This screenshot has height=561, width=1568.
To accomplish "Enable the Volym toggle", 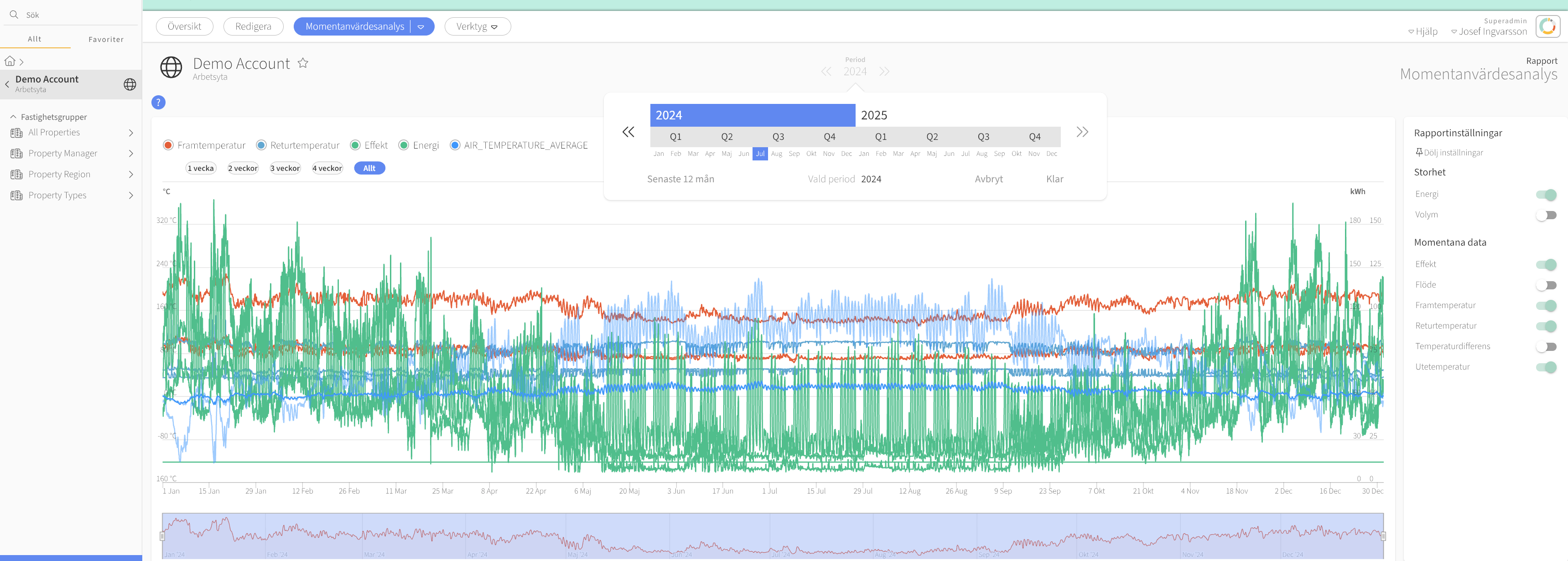I will (x=1546, y=215).
